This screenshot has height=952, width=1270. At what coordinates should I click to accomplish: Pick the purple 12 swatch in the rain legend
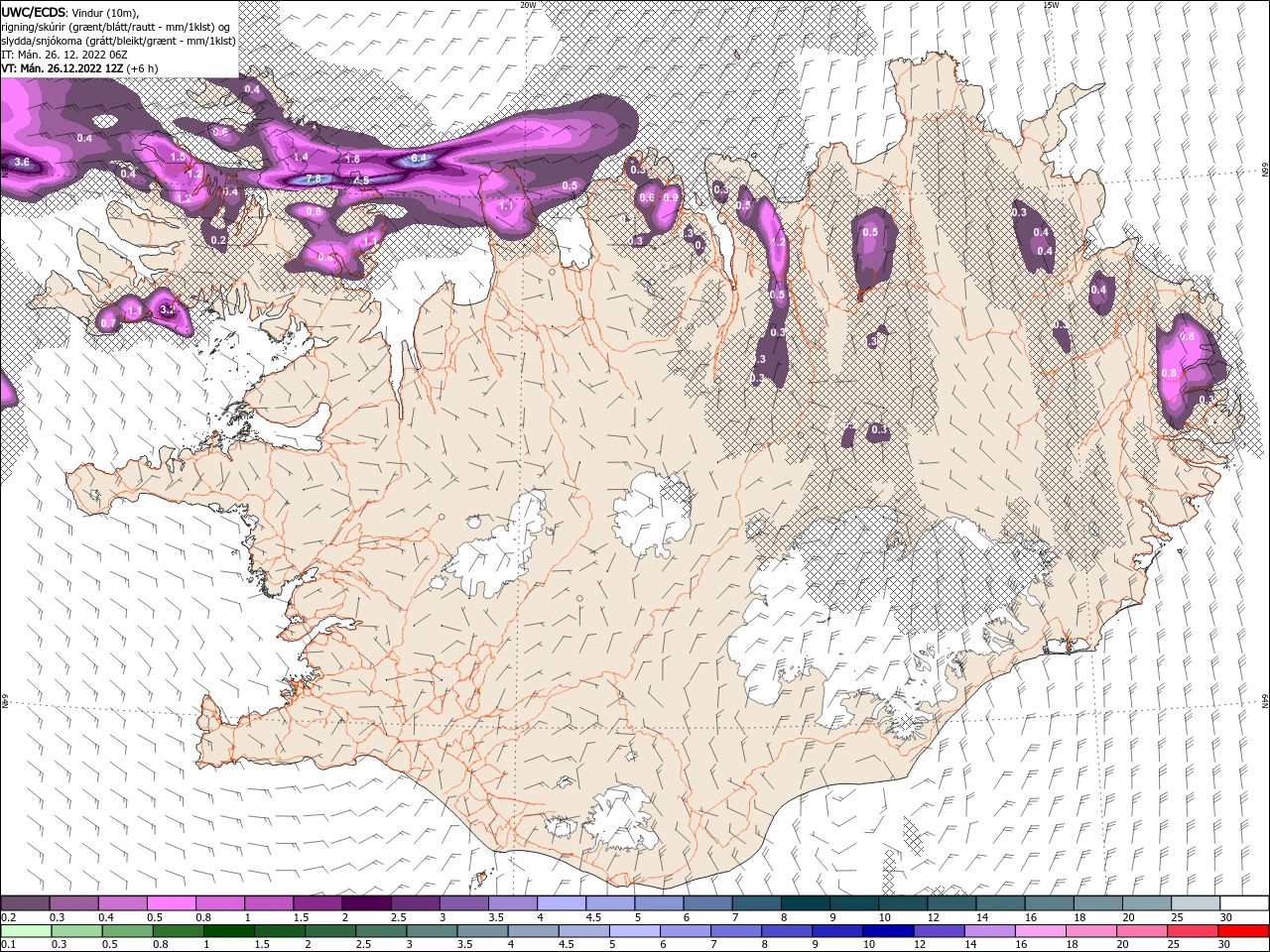940,930
